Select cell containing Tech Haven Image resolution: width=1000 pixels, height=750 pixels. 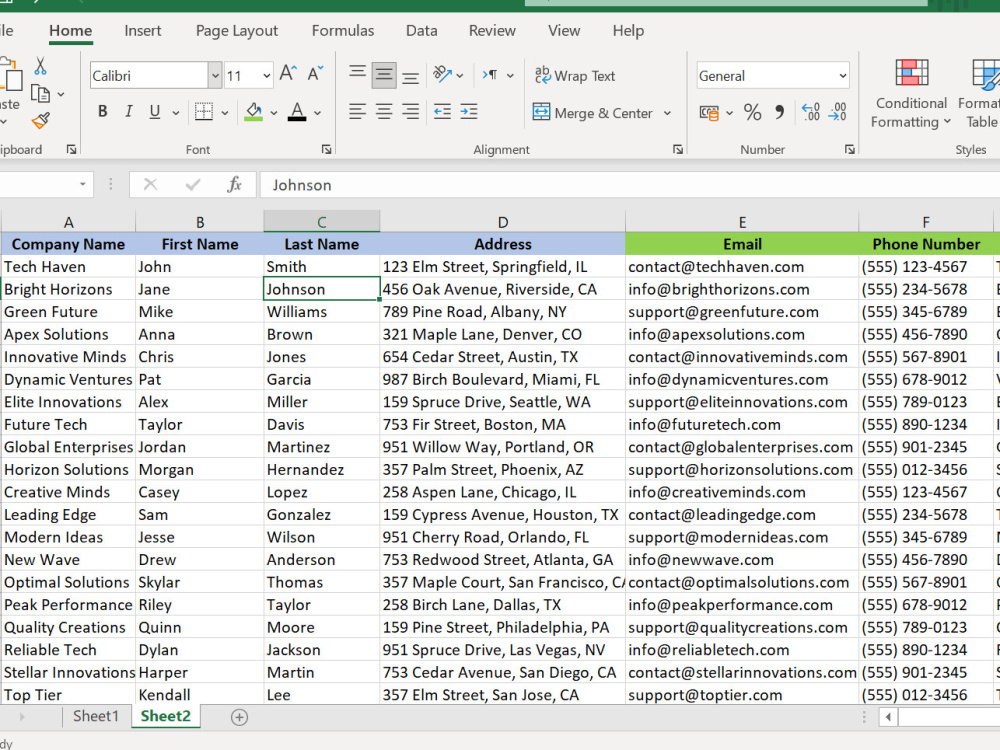68,267
